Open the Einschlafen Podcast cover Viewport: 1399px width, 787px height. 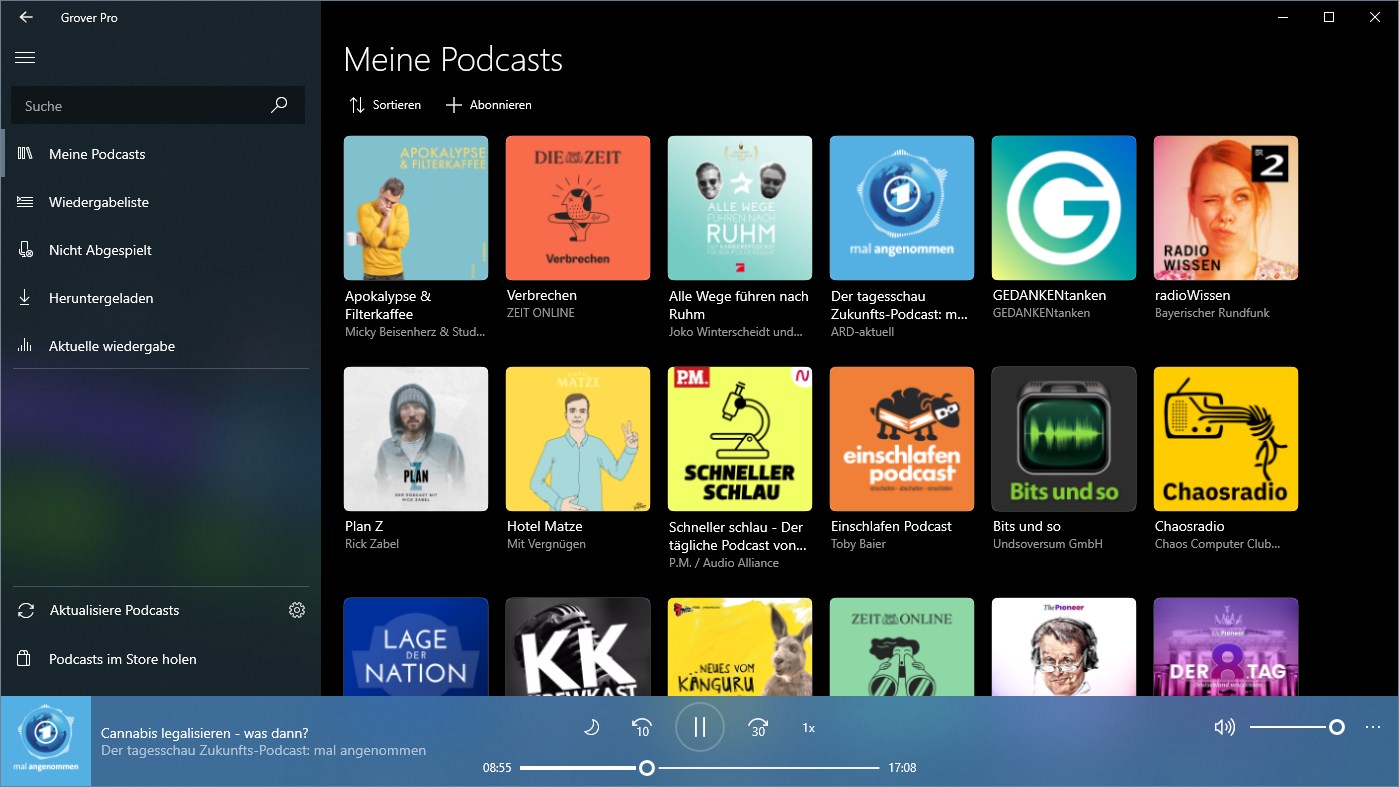pos(902,439)
